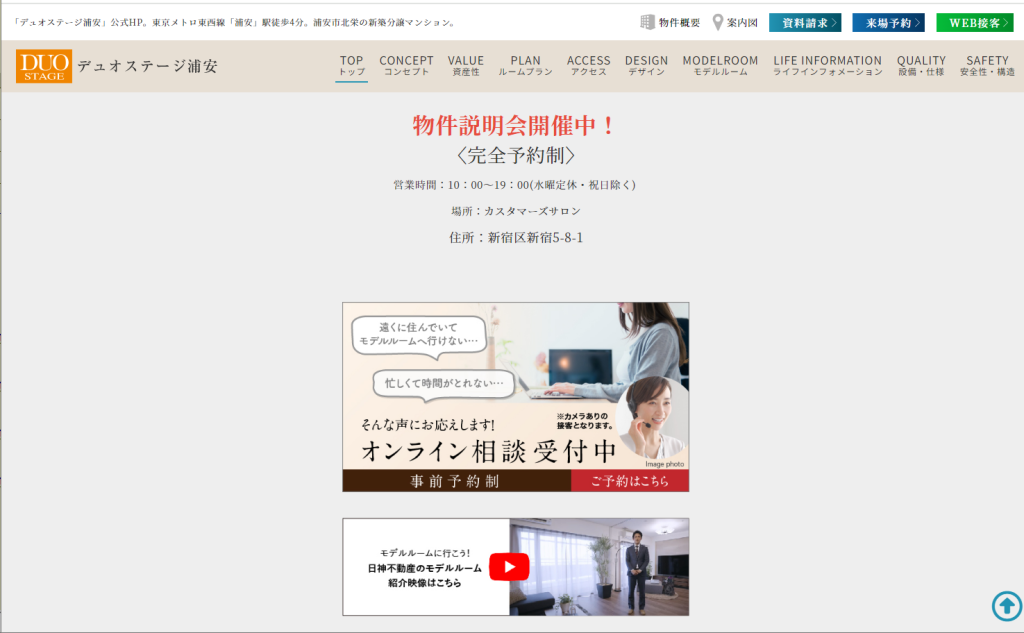Navigate to ACCESS アクセス

pyautogui.click(x=588, y=66)
